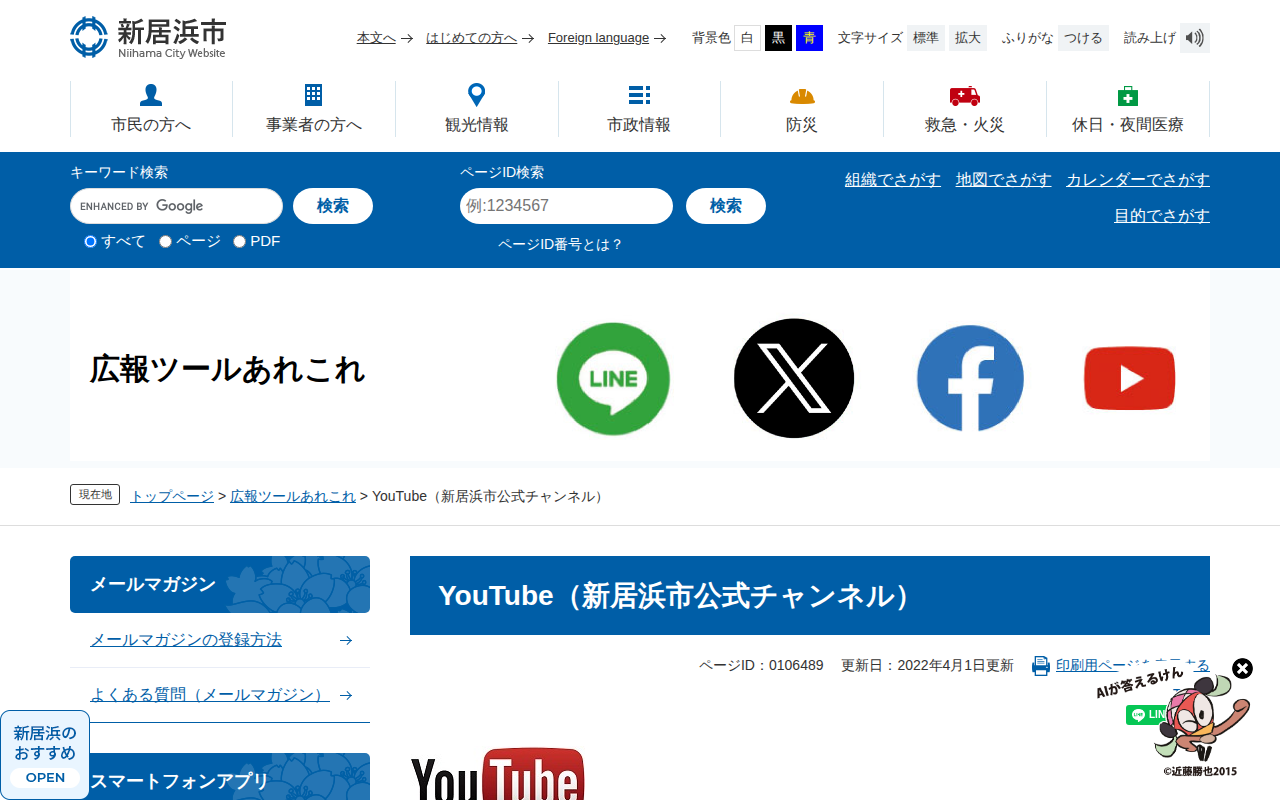Click the keyword 検索 button
This screenshot has height=800, width=1280.
(333, 206)
